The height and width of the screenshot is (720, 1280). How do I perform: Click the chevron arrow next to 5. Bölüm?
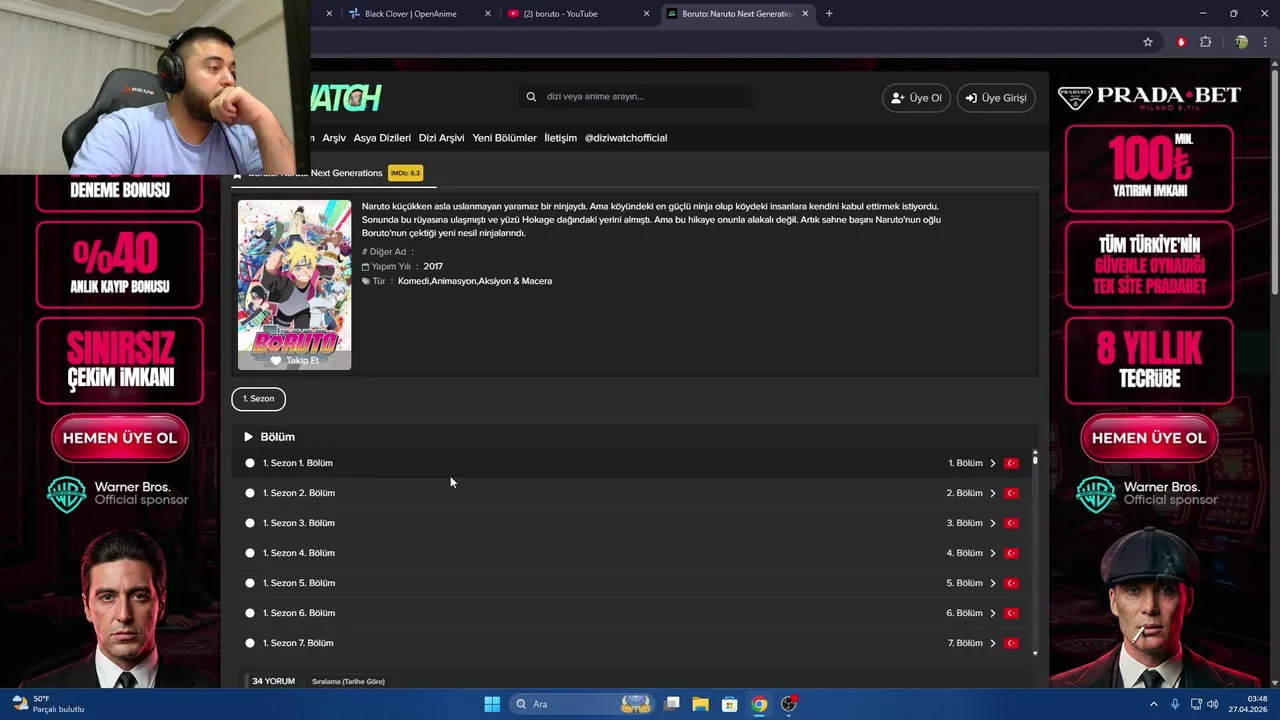click(x=993, y=583)
